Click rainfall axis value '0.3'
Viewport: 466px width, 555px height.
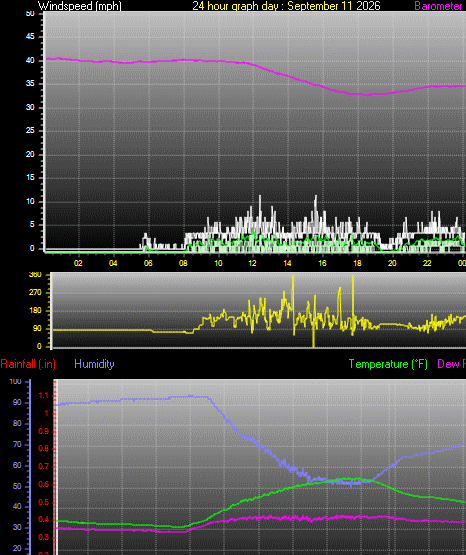point(43,538)
